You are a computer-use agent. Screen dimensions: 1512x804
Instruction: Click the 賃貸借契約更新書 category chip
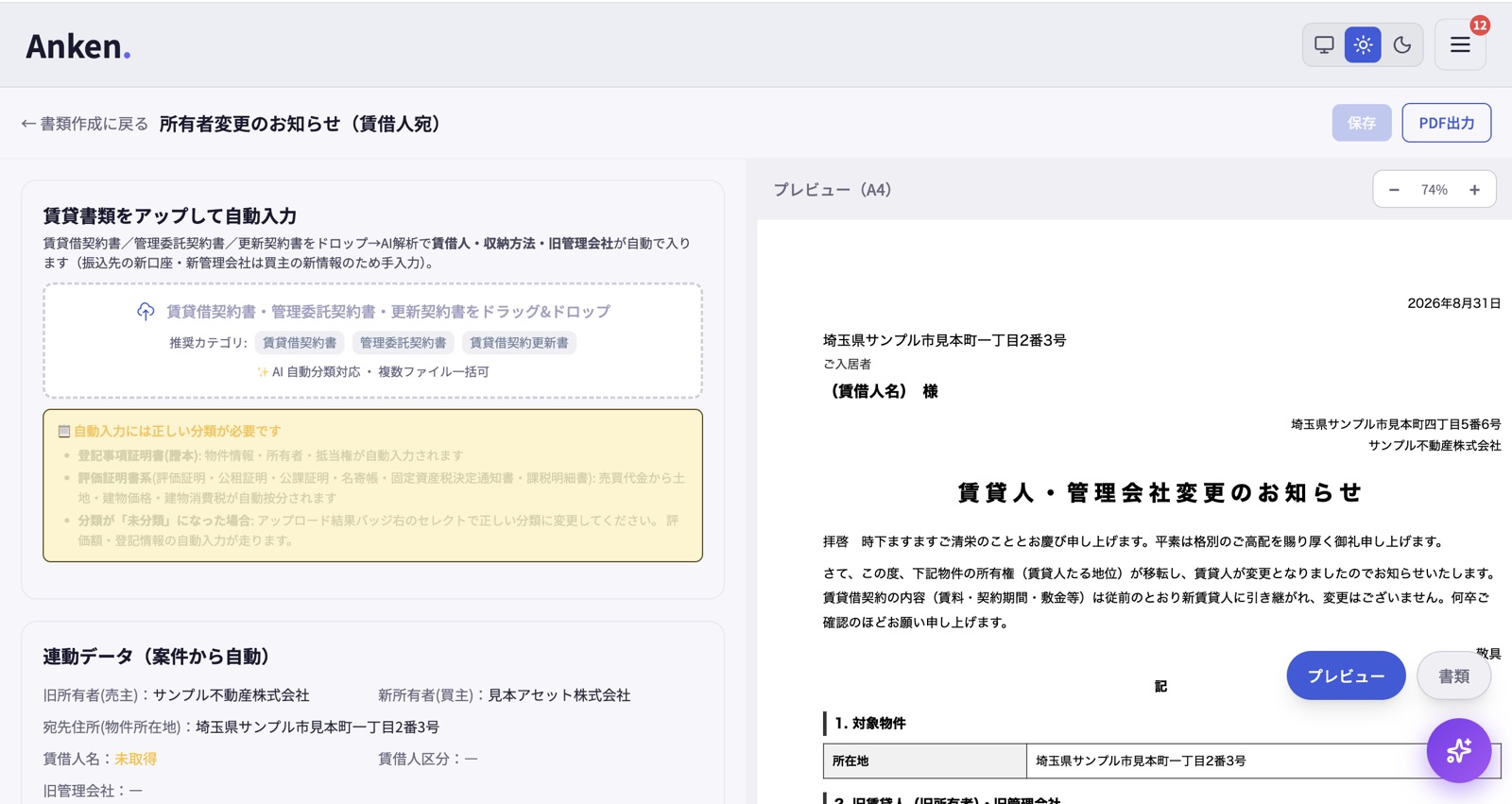[x=519, y=343]
